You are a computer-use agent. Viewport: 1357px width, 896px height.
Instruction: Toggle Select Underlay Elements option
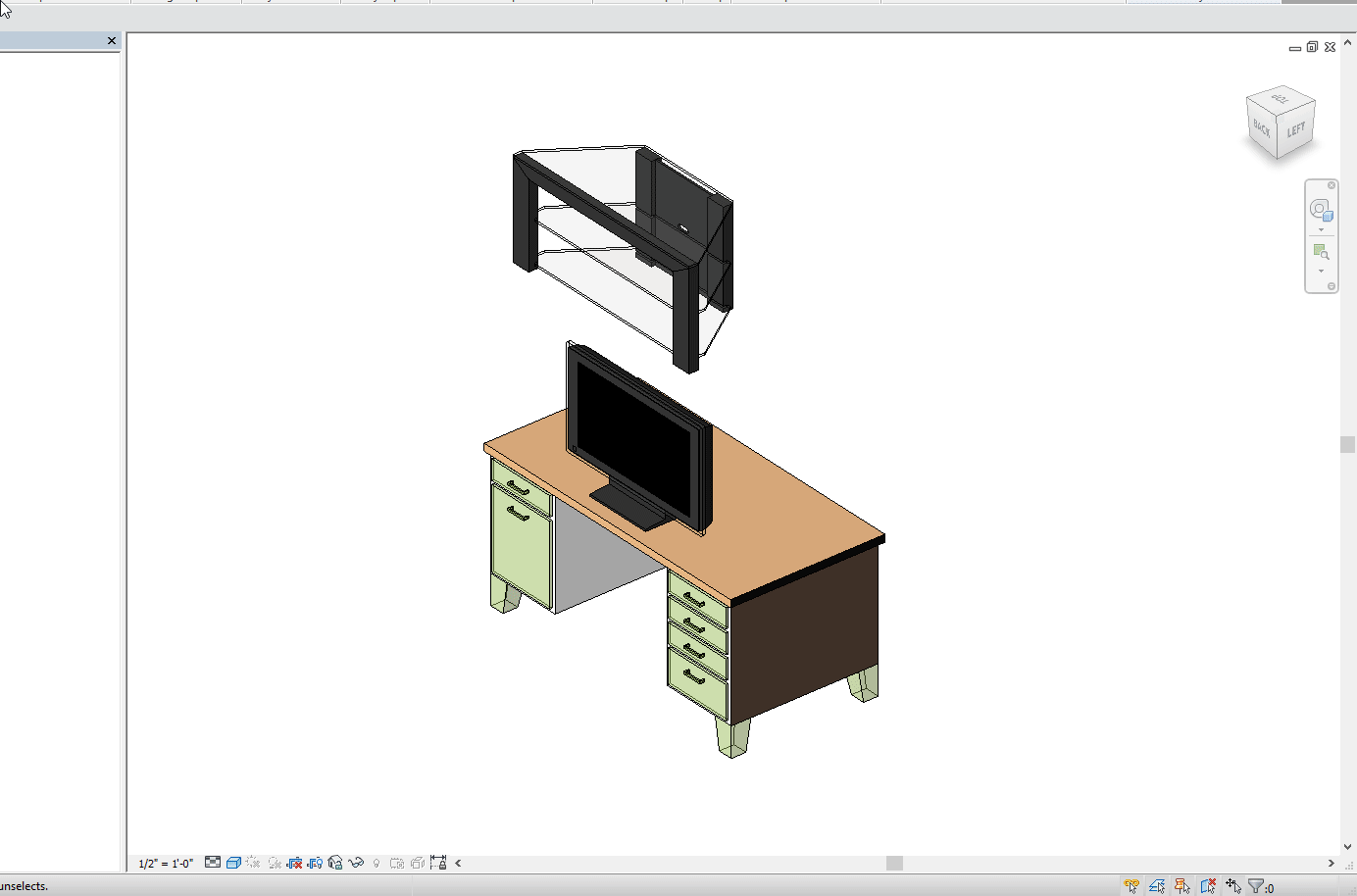1157,886
